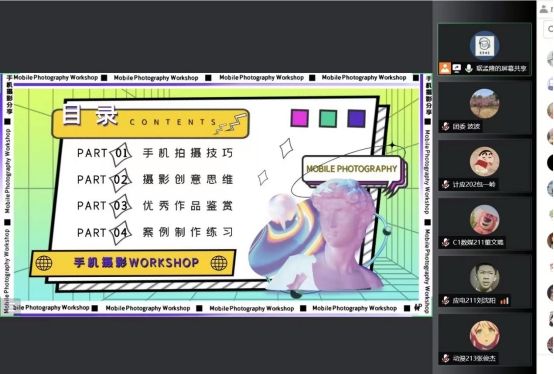Click the 手机摄影 WORKSHOP yellow banner
The height and width of the screenshot is (374, 554).
tap(133, 263)
